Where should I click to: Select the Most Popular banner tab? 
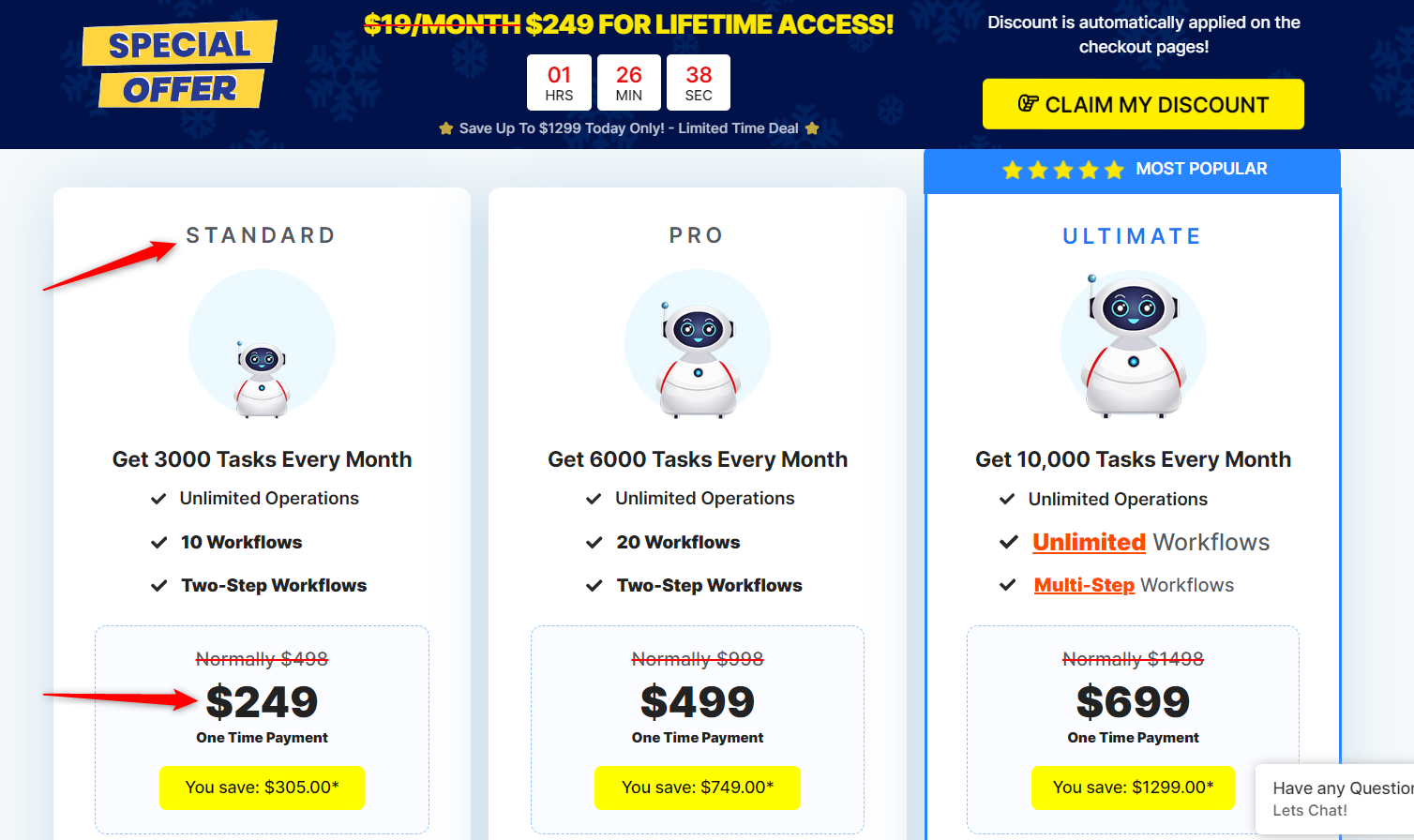(x=1133, y=170)
